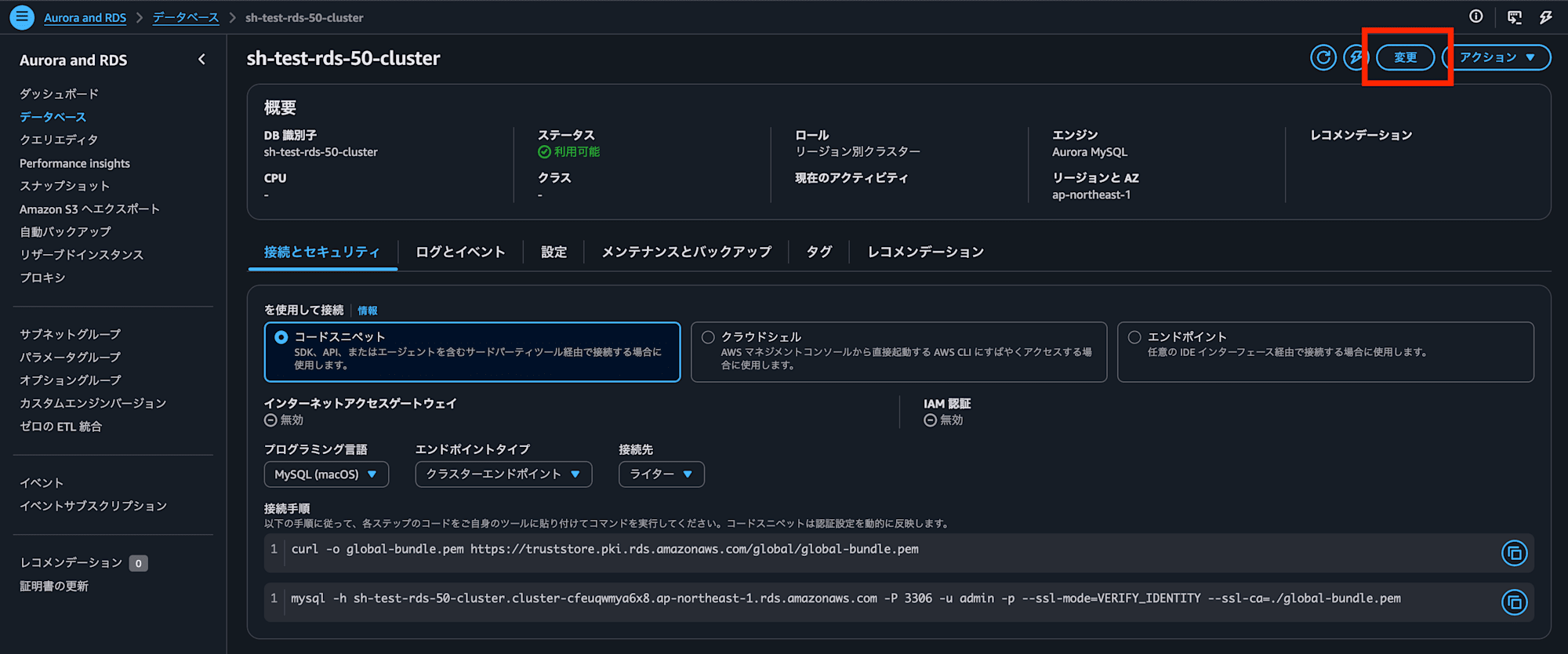Click the 利用可能 status text
1568x654 pixels.
click(577, 152)
